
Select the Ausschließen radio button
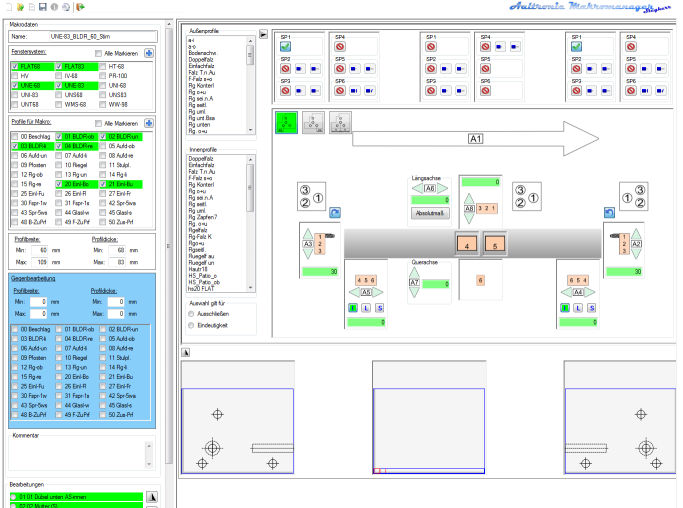[x=192, y=313]
